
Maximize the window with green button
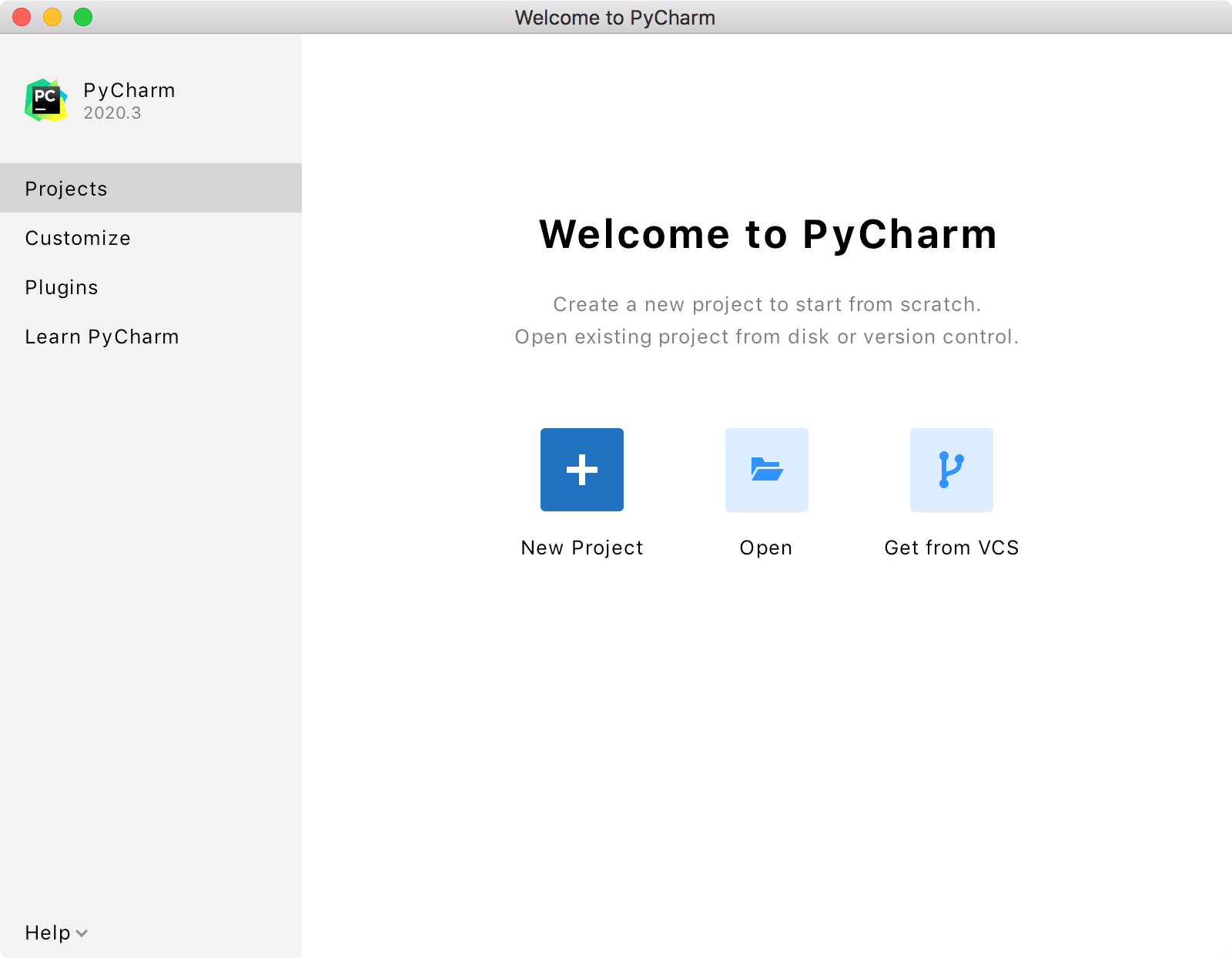point(83,17)
